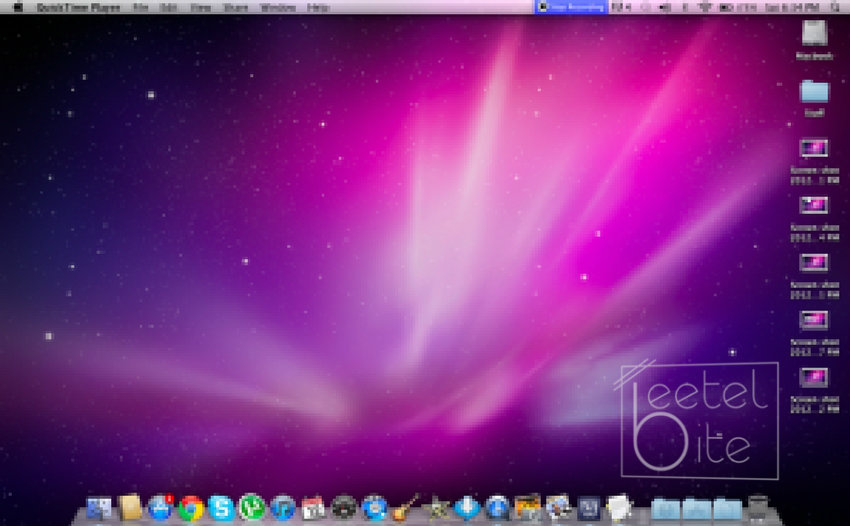Open the QuickTime Player menu
The width and height of the screenshot is (850, 526).
point(78,8)
